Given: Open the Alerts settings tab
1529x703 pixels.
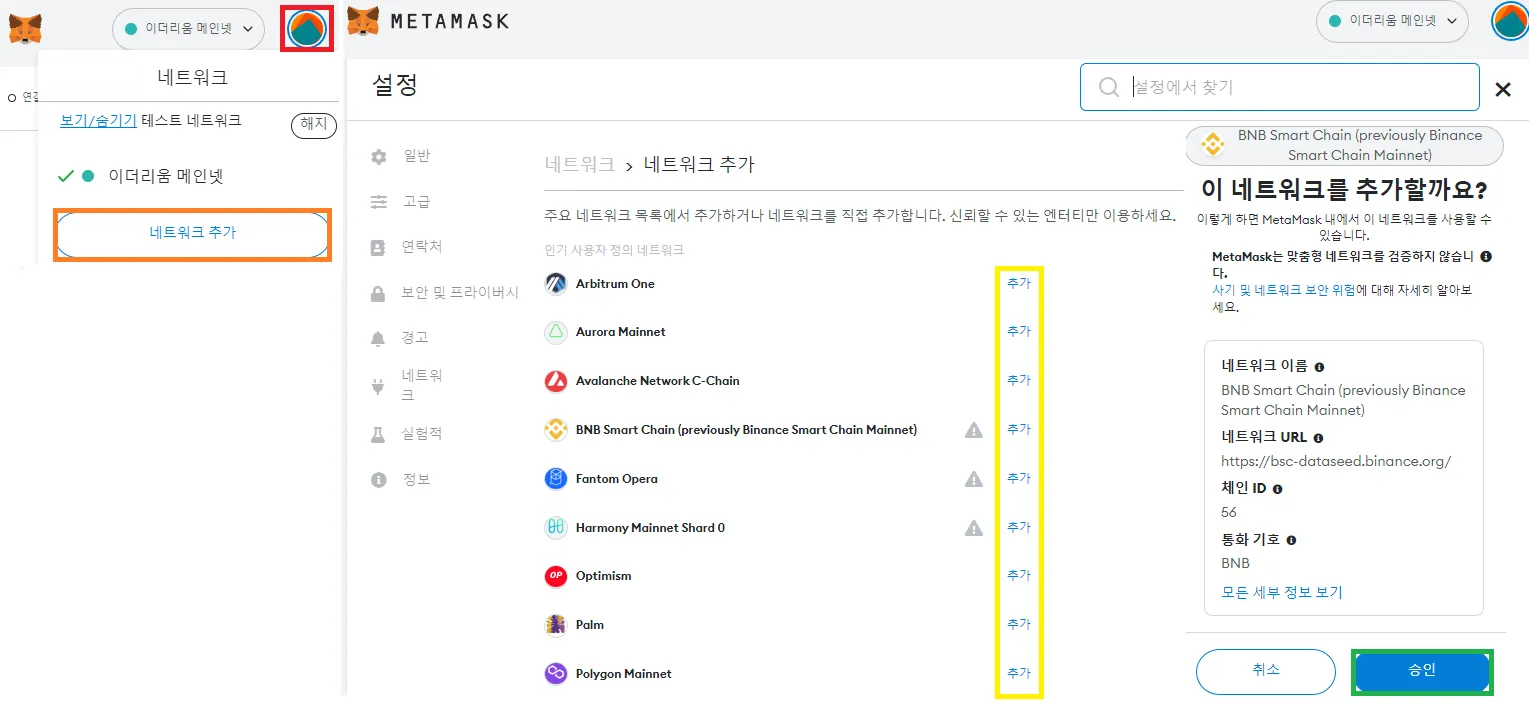Looking at the screenshot, I should click(x=415, y=338).
